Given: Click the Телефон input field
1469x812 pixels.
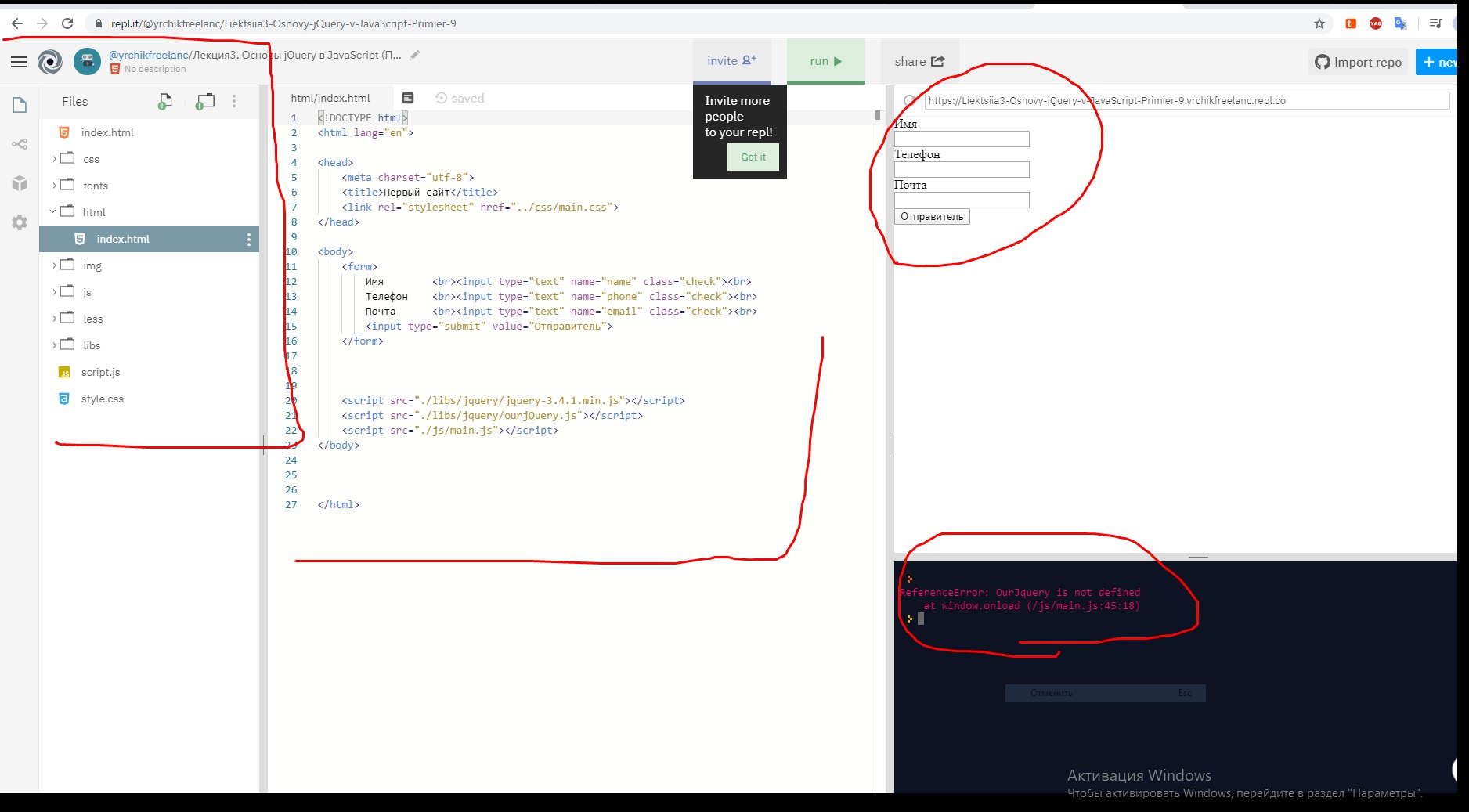Looking at the screenshot, I should click(962, 170).
